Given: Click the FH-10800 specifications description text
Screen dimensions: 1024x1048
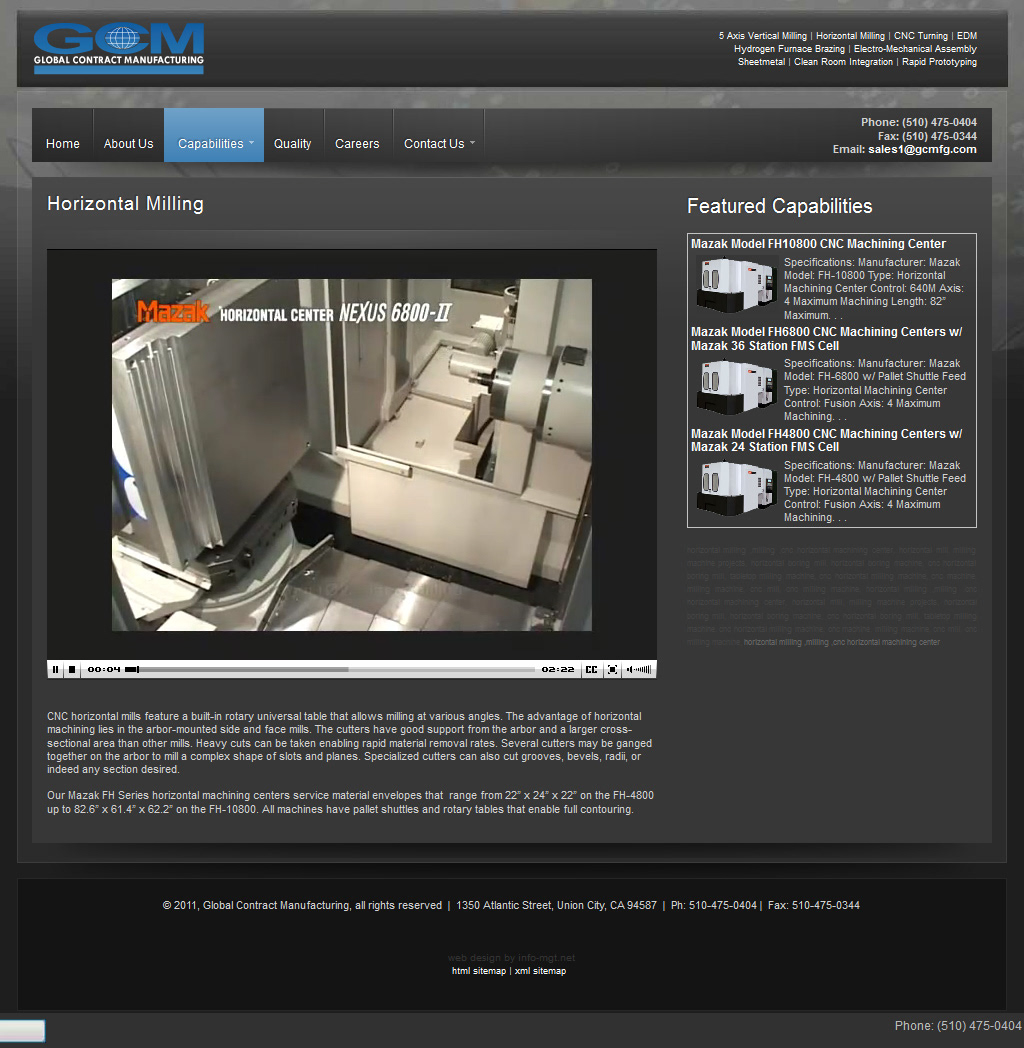Looking at the screenshot, I should (874, 289).
